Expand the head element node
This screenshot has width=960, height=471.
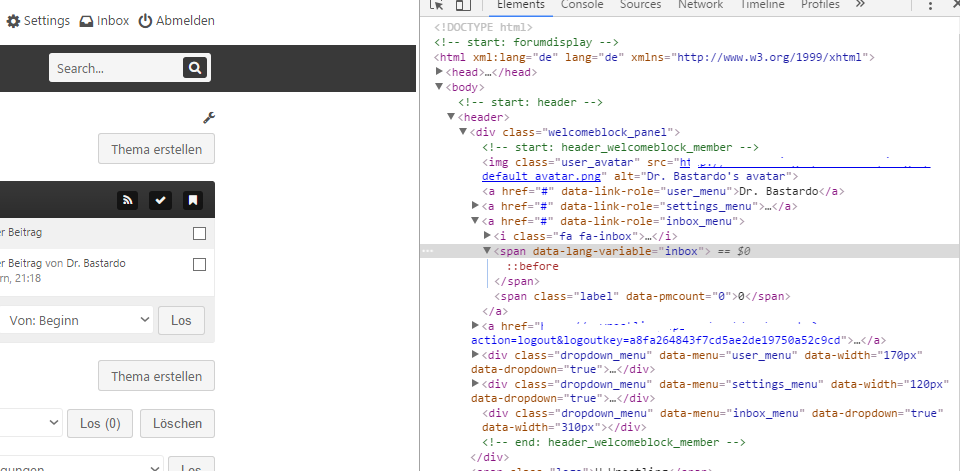(439, 73)
